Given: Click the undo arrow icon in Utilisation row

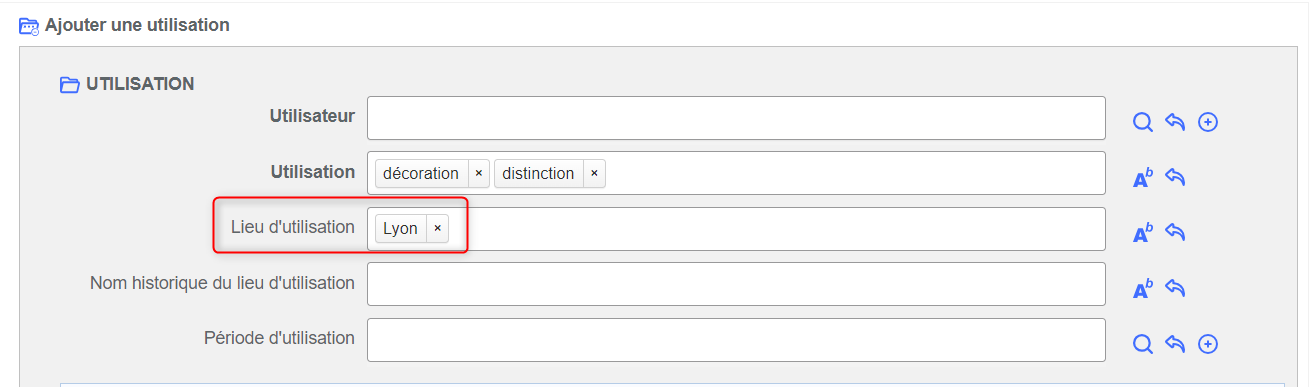Looking at the screenshot, I should [x=1176, y=177].
